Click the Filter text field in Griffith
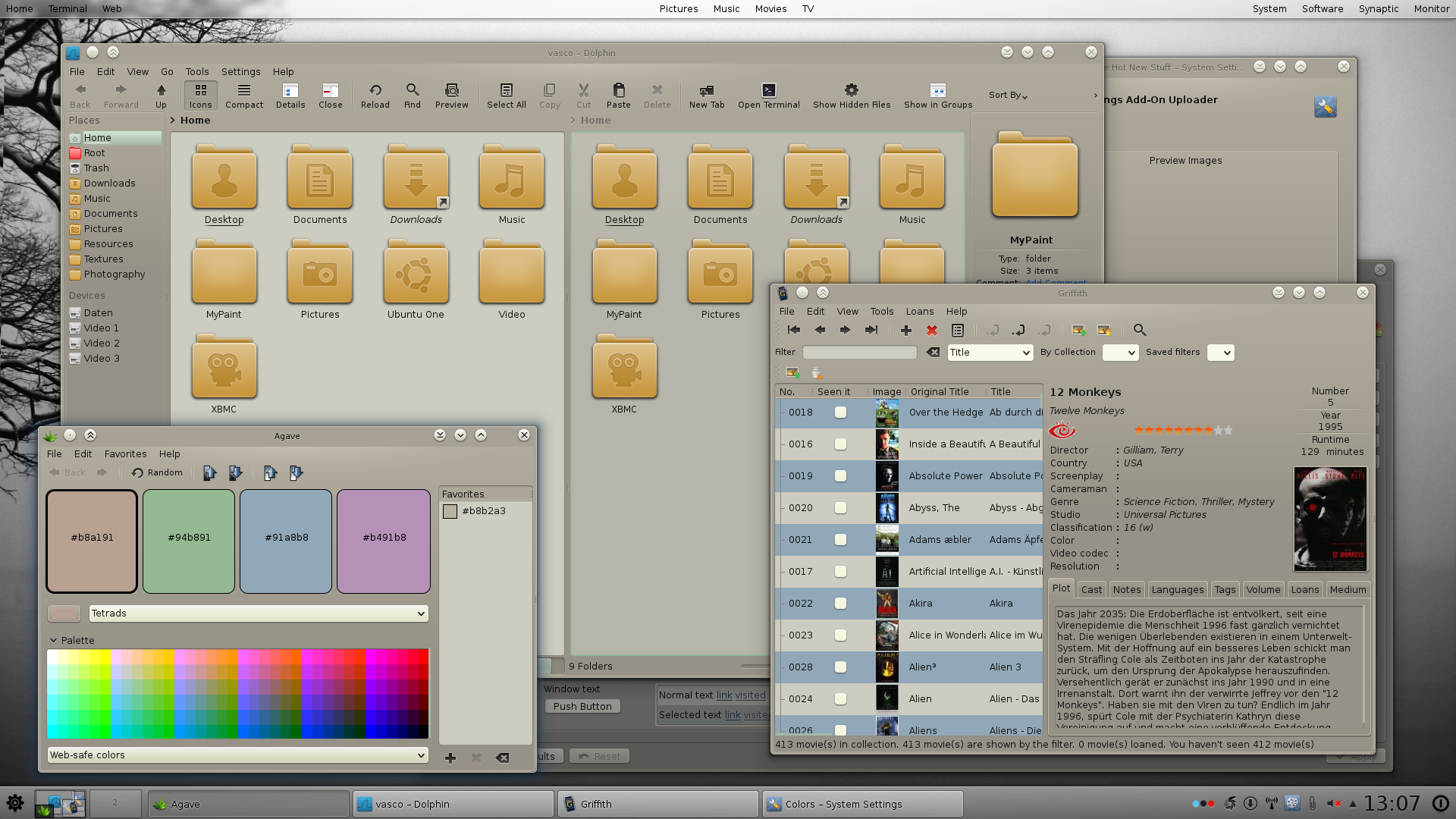1456x819 pixels. click(859, 353)
